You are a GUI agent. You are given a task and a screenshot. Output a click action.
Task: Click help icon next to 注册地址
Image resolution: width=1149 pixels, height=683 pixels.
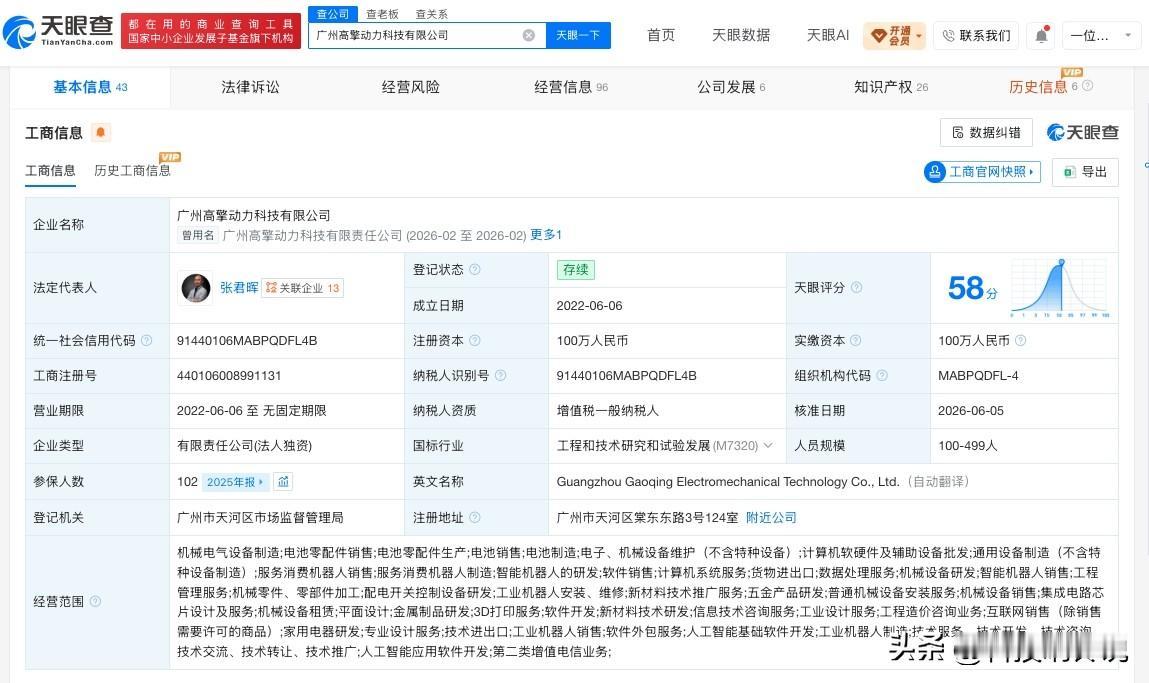475,517
